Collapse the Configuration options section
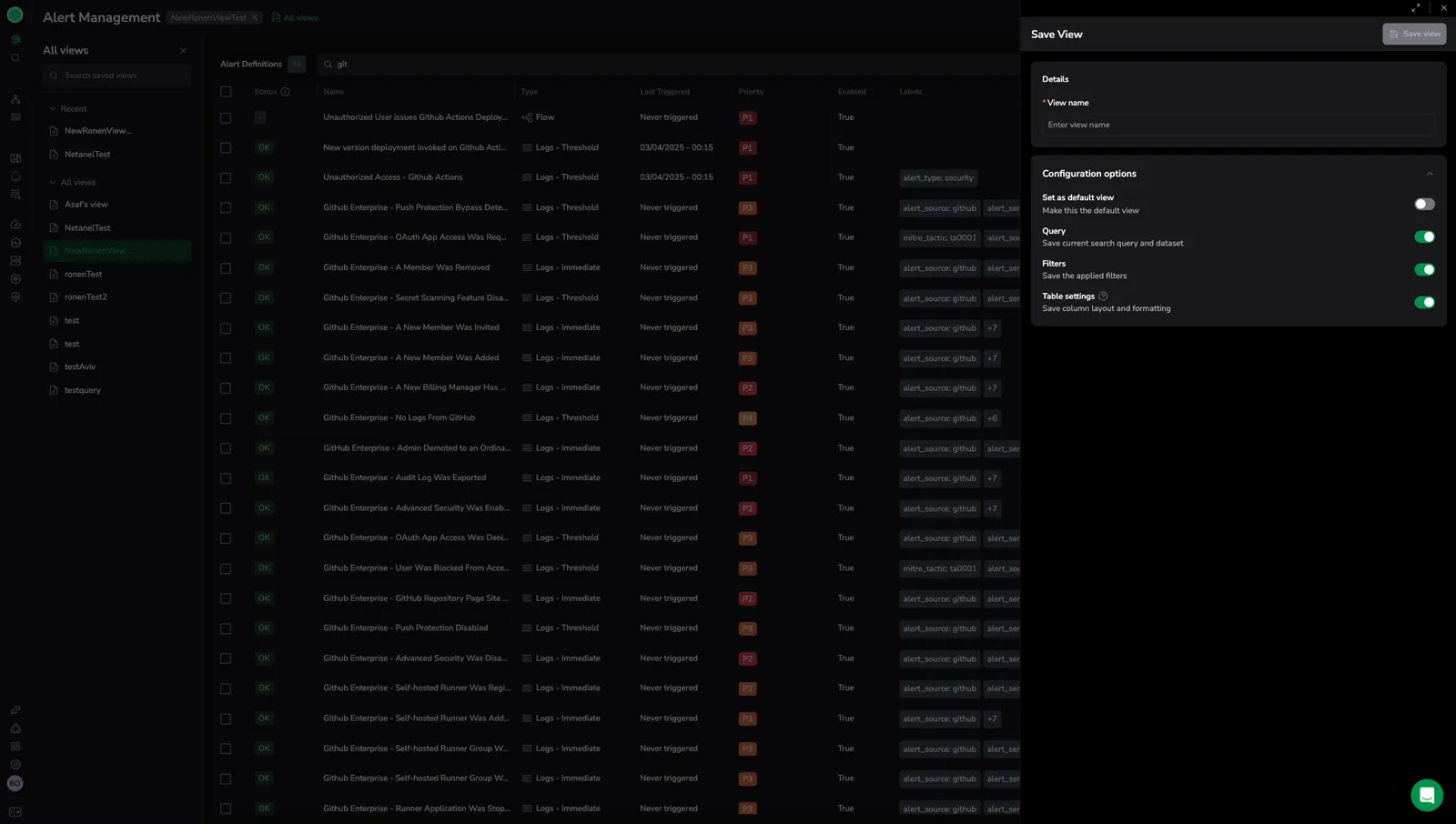 coord(1429,174)
